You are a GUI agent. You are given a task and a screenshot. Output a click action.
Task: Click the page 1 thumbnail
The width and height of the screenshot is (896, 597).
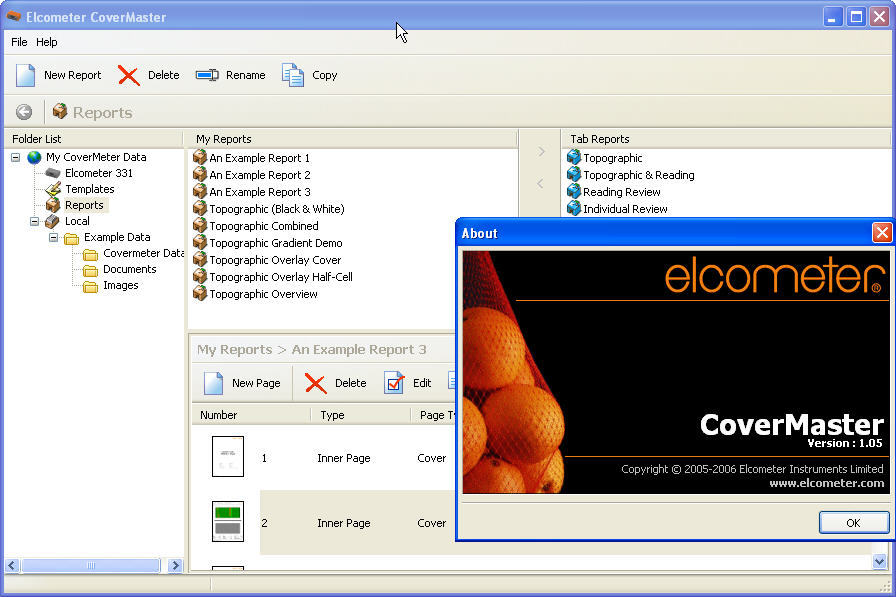pyautogui.click(x=228, y=456)
